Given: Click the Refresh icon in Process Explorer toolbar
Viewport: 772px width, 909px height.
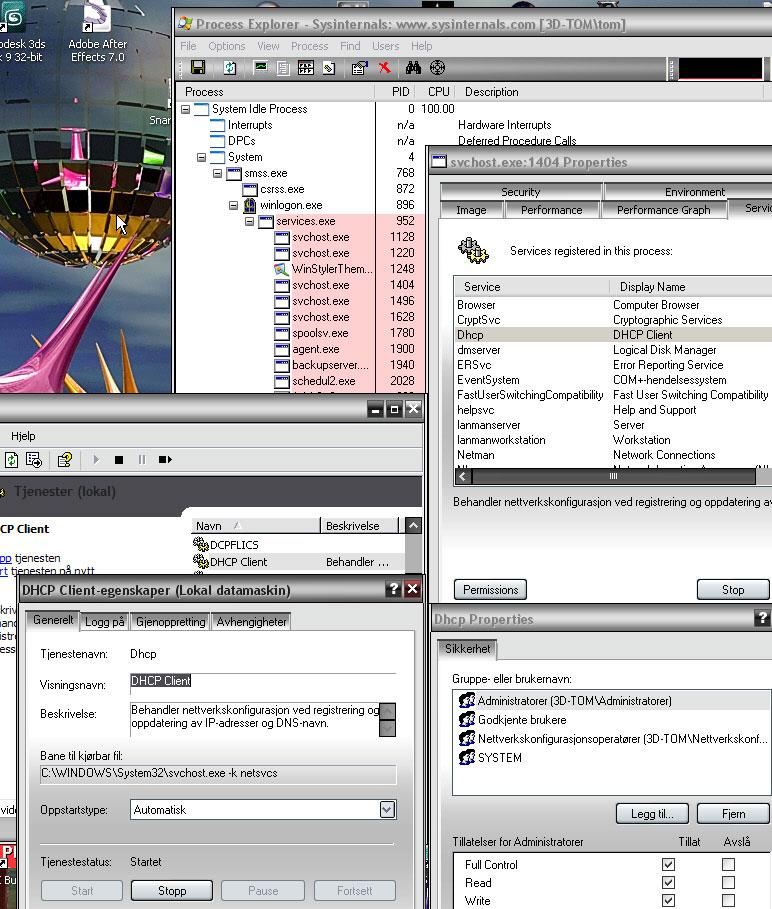Looking at the screenshot, I should pos(230,68).
